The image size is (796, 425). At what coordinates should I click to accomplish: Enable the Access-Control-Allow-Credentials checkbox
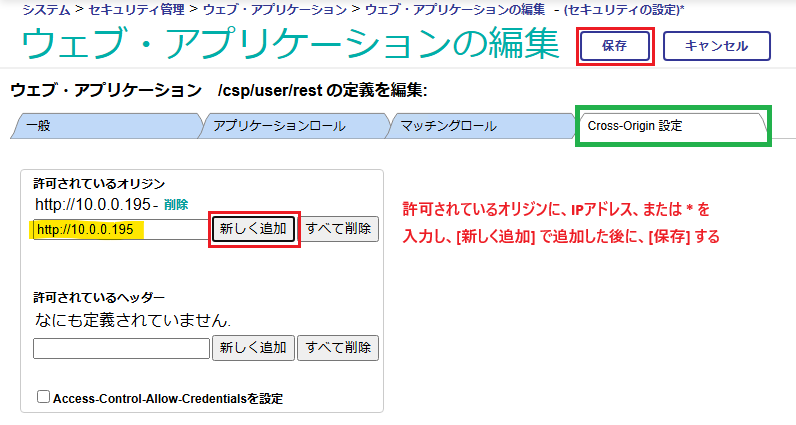click(43, 397)
